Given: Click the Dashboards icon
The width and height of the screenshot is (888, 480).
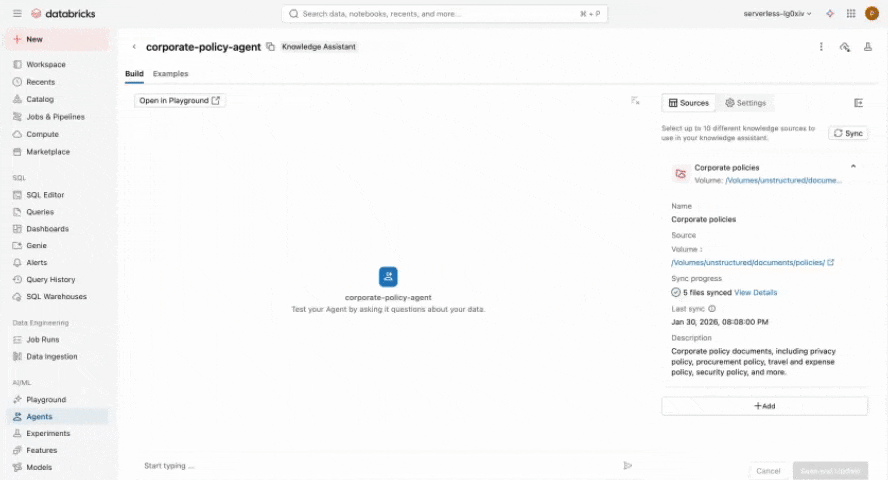Looking at the screenshot, I should click(17, 229).
